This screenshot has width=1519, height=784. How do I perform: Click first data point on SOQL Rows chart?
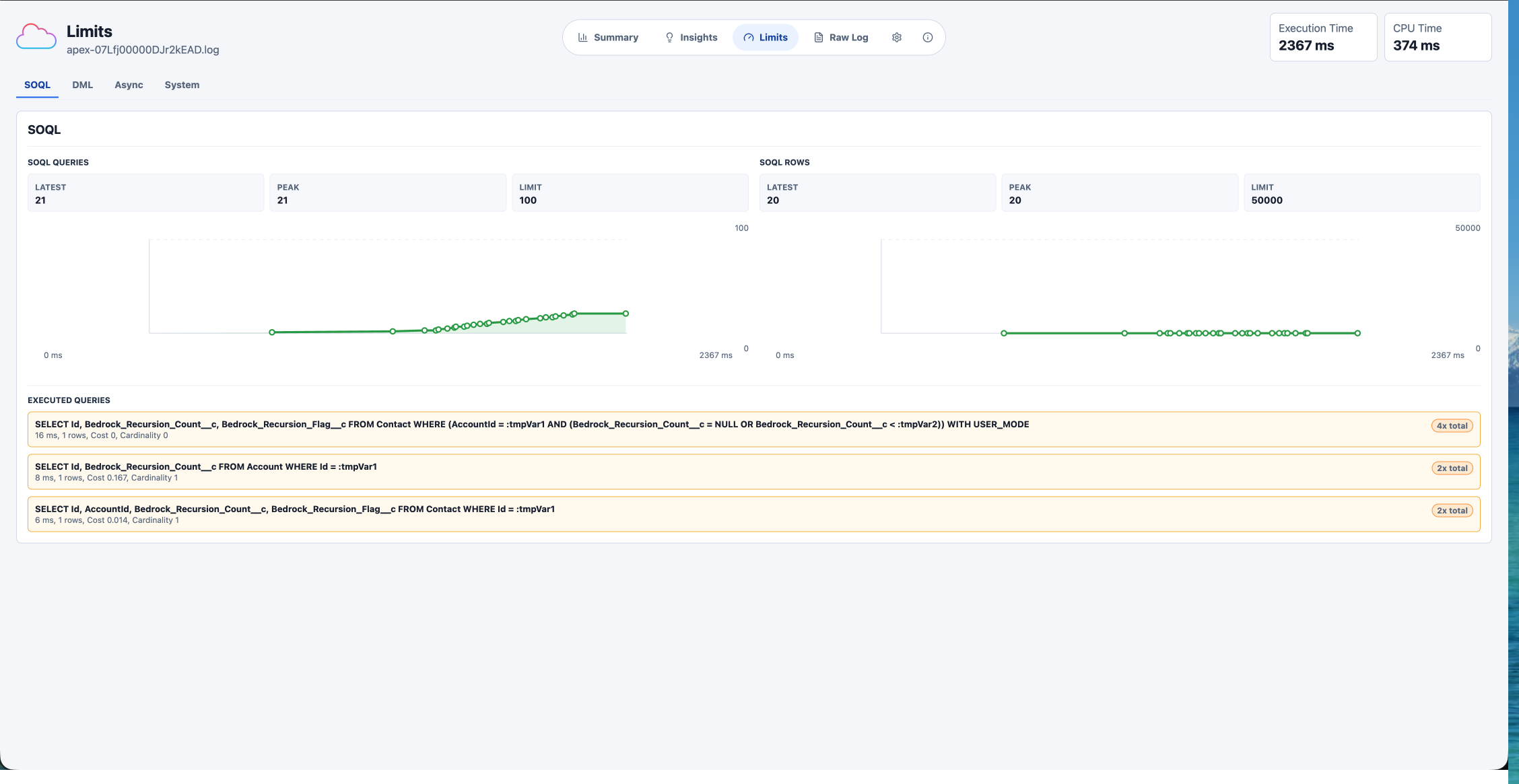click(x=1004, y=333)
